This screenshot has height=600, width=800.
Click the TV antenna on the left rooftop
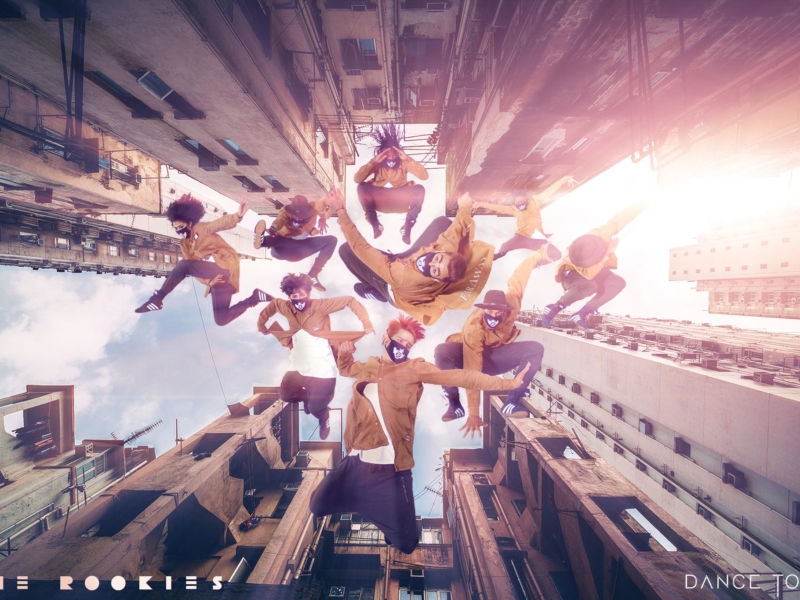click(138, 433)
